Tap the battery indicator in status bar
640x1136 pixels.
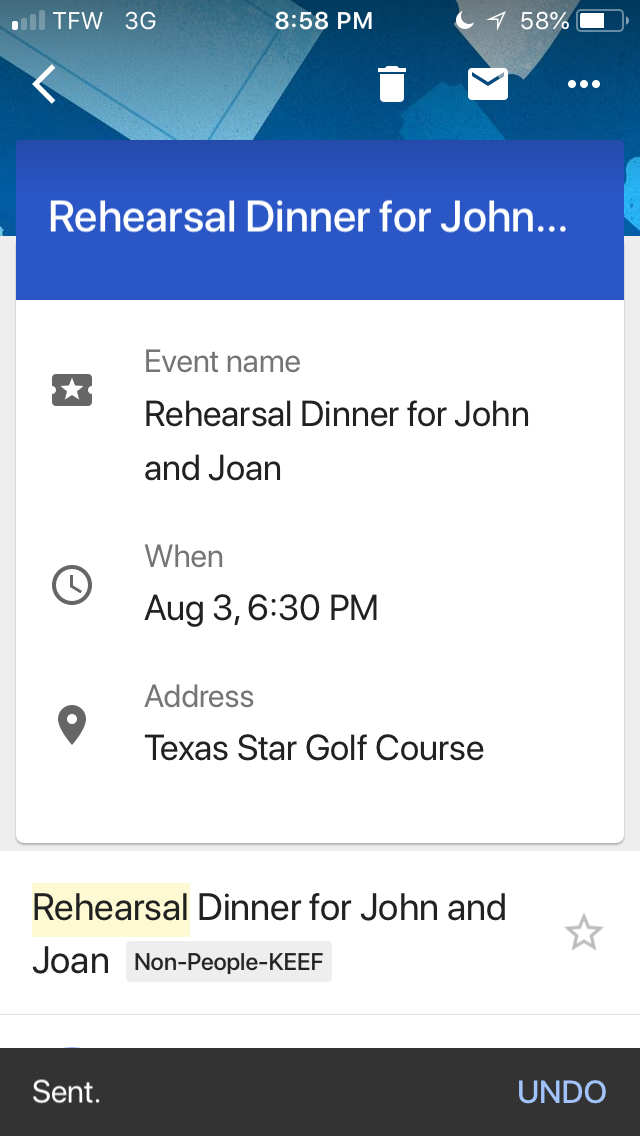600,21
